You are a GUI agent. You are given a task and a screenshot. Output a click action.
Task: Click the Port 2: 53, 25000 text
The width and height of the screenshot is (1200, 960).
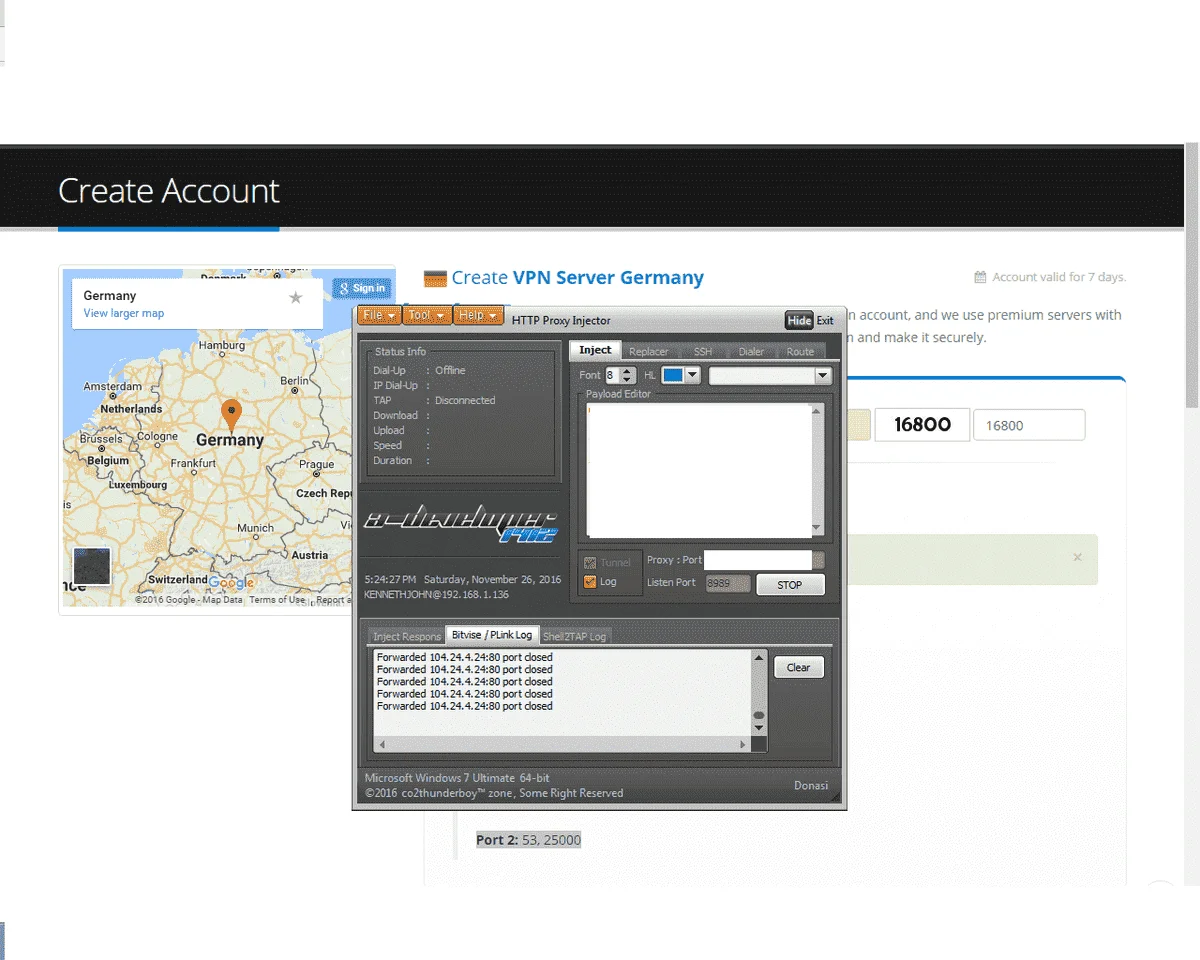point(528,840)
